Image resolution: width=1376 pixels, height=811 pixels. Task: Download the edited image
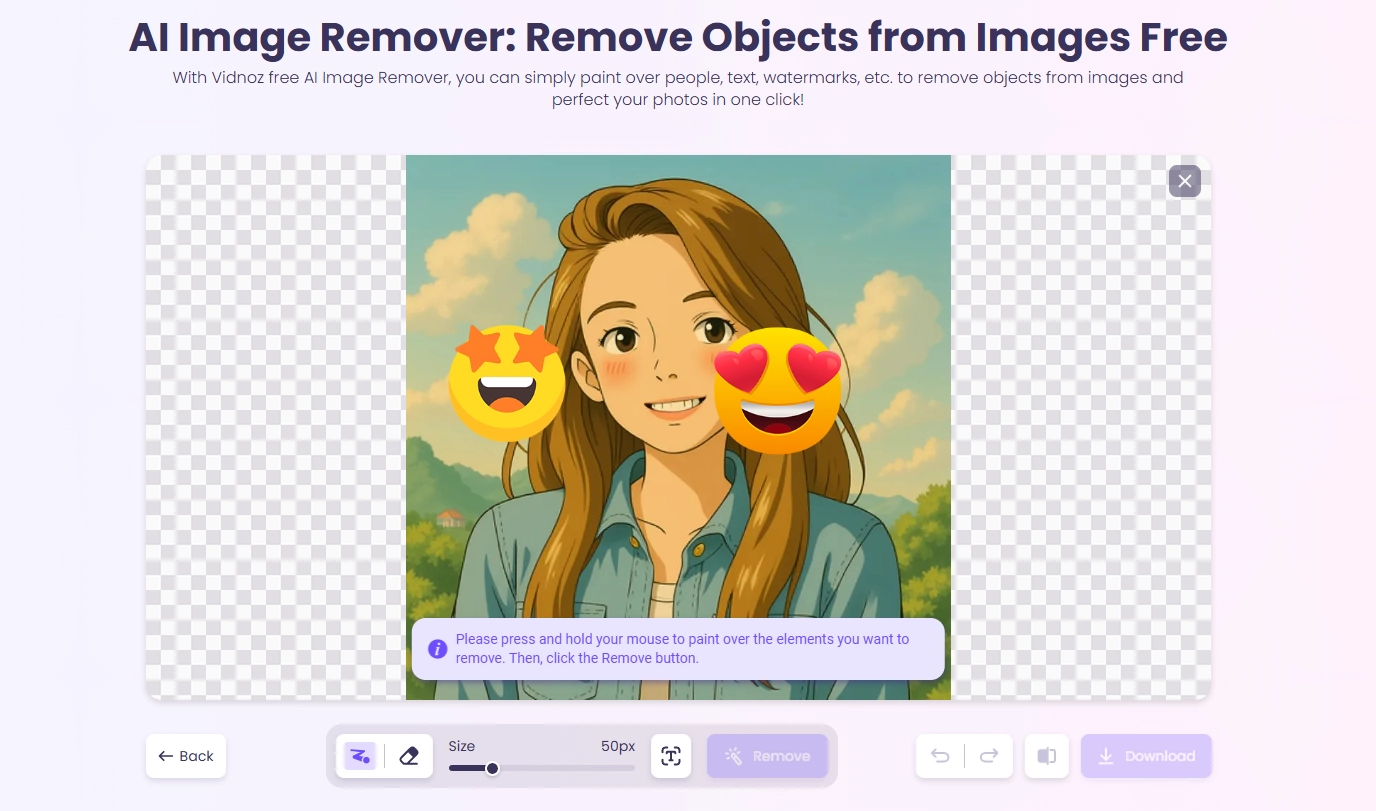pyautogui.click(x=1146, y=756)
